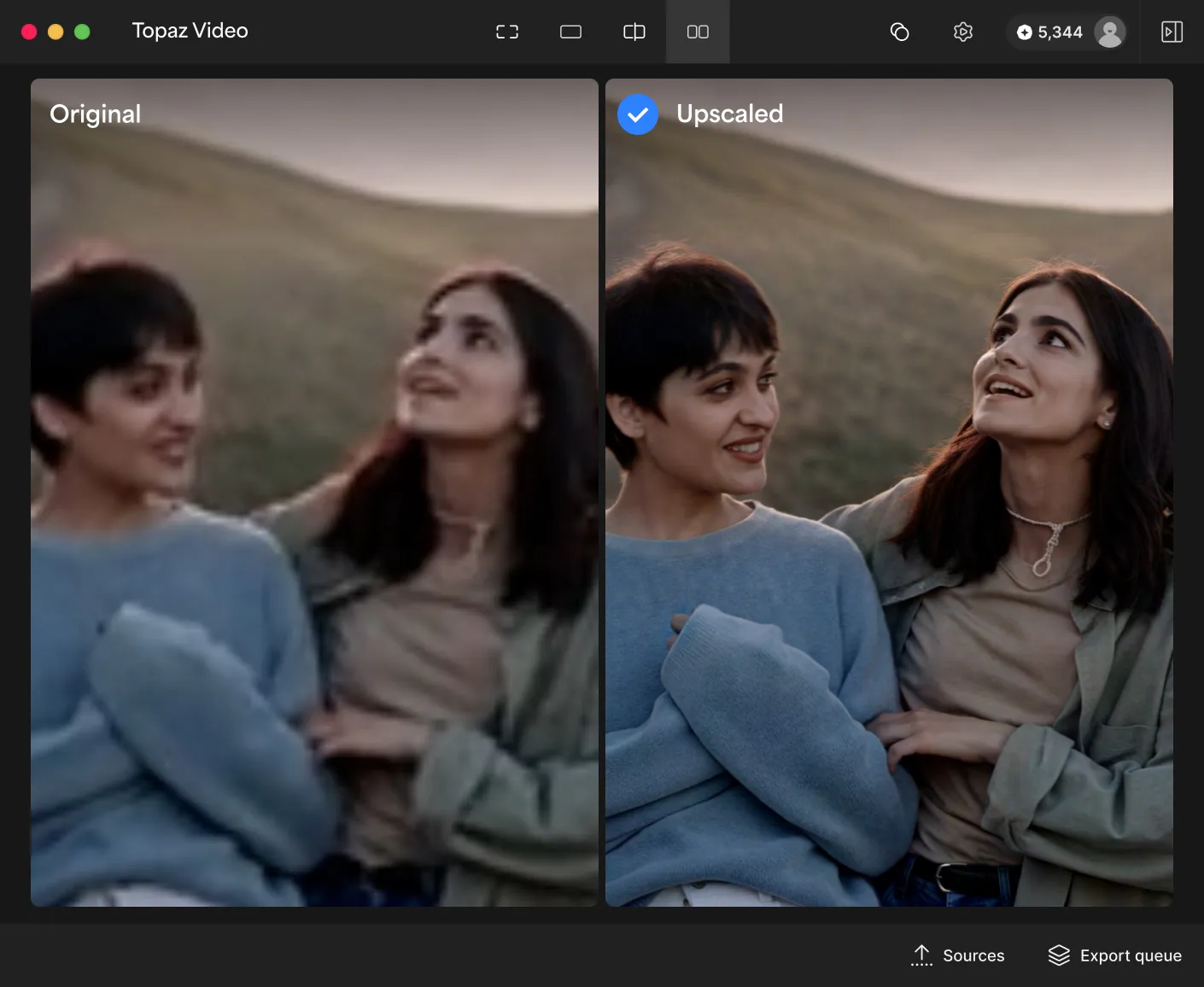Open credits balance 5,344
The image size is (1204, 987).
[1050, 32]
